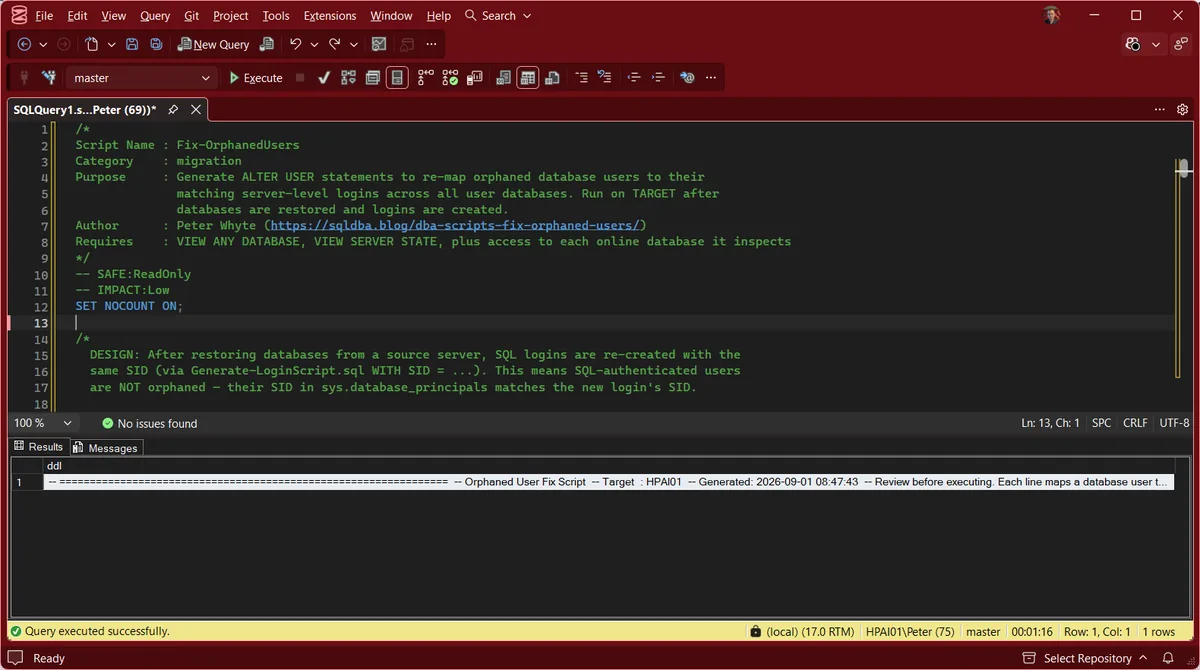The width and height of the screenshot is (1200, 670).
Task: Click the Save All icon
Action: tap(156, 44)
